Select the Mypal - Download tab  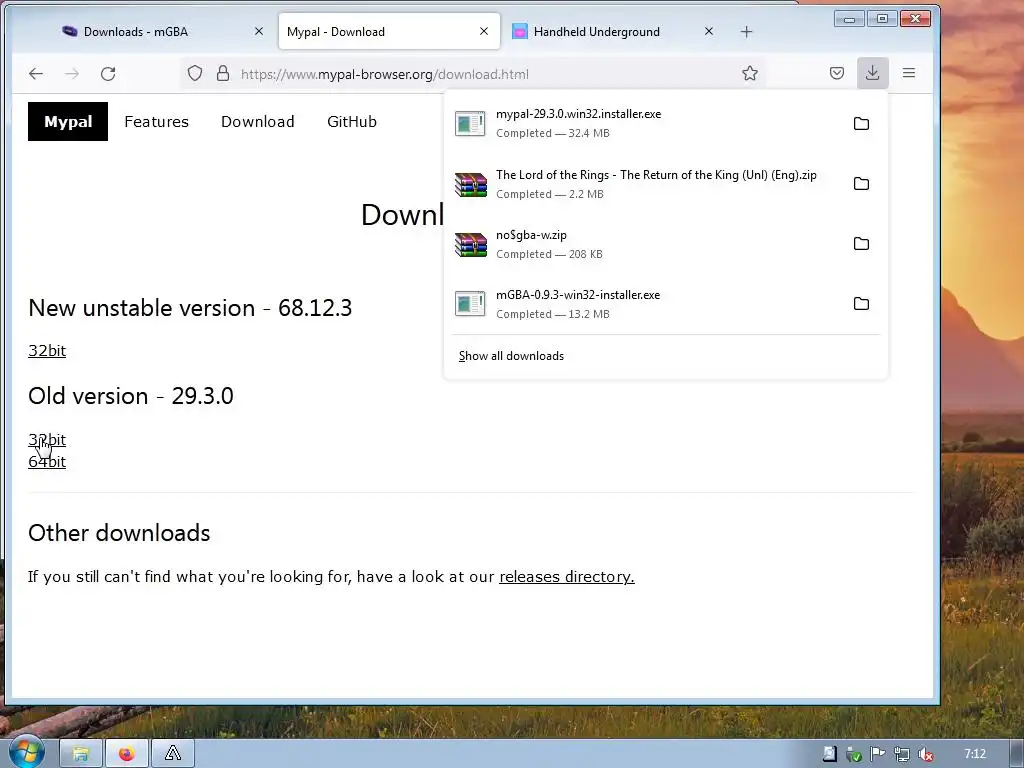tap(389, 31)
